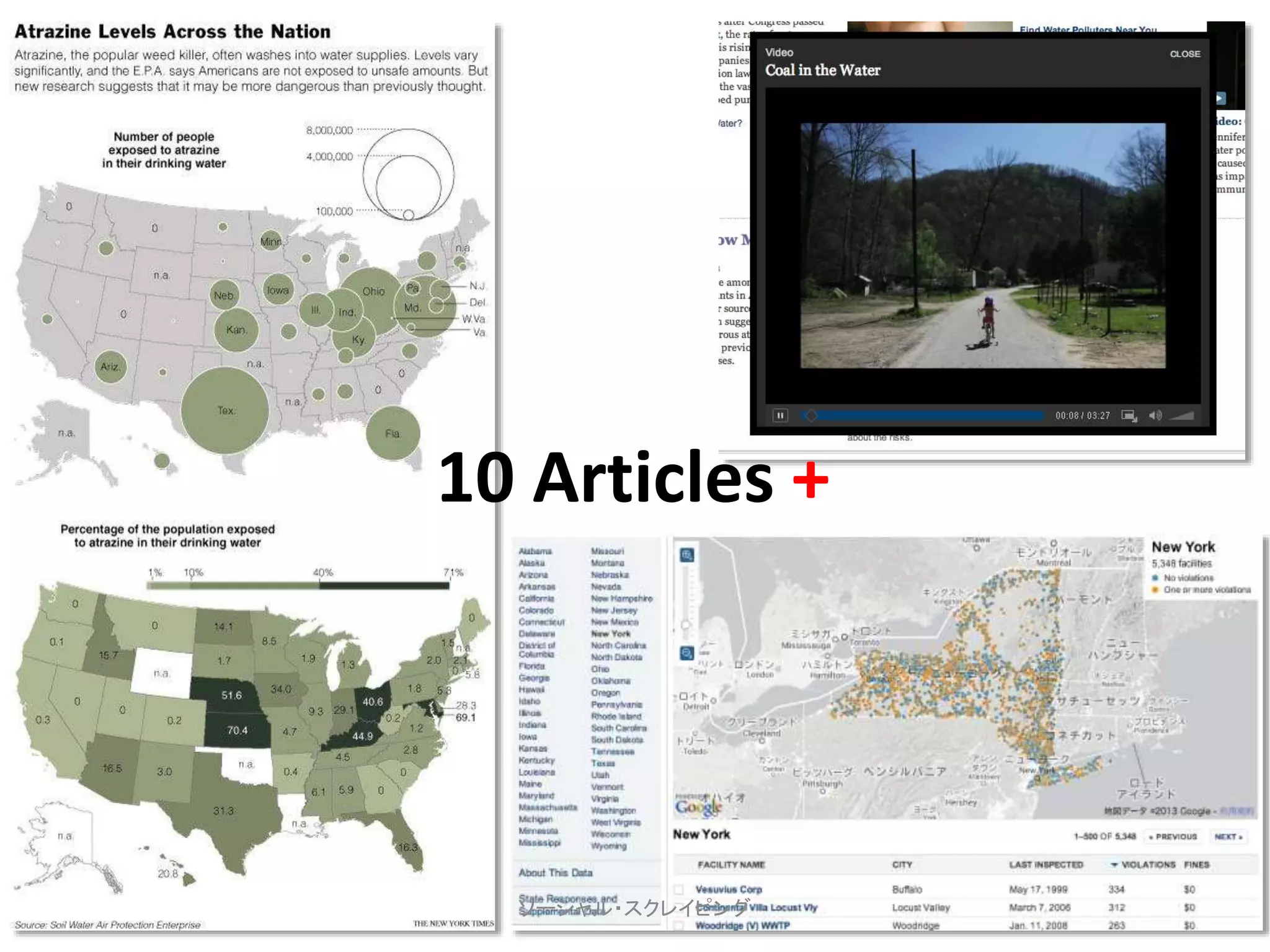
Task: Open About This Data section
Action: 556,873
